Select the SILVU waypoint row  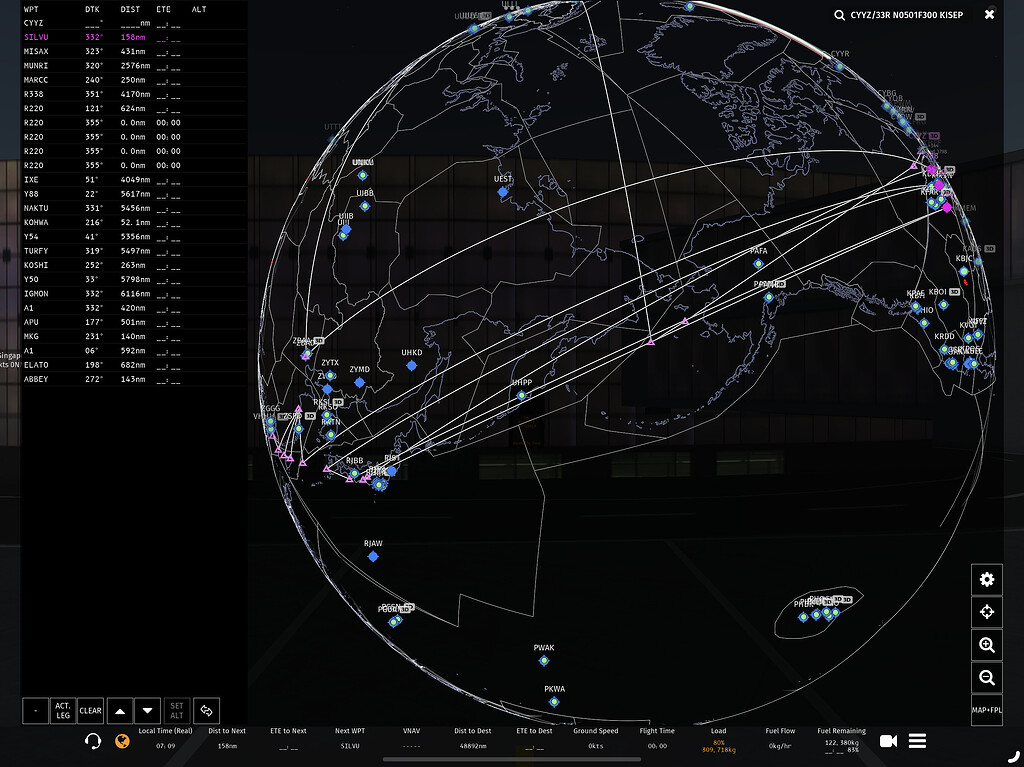[40, 37]
